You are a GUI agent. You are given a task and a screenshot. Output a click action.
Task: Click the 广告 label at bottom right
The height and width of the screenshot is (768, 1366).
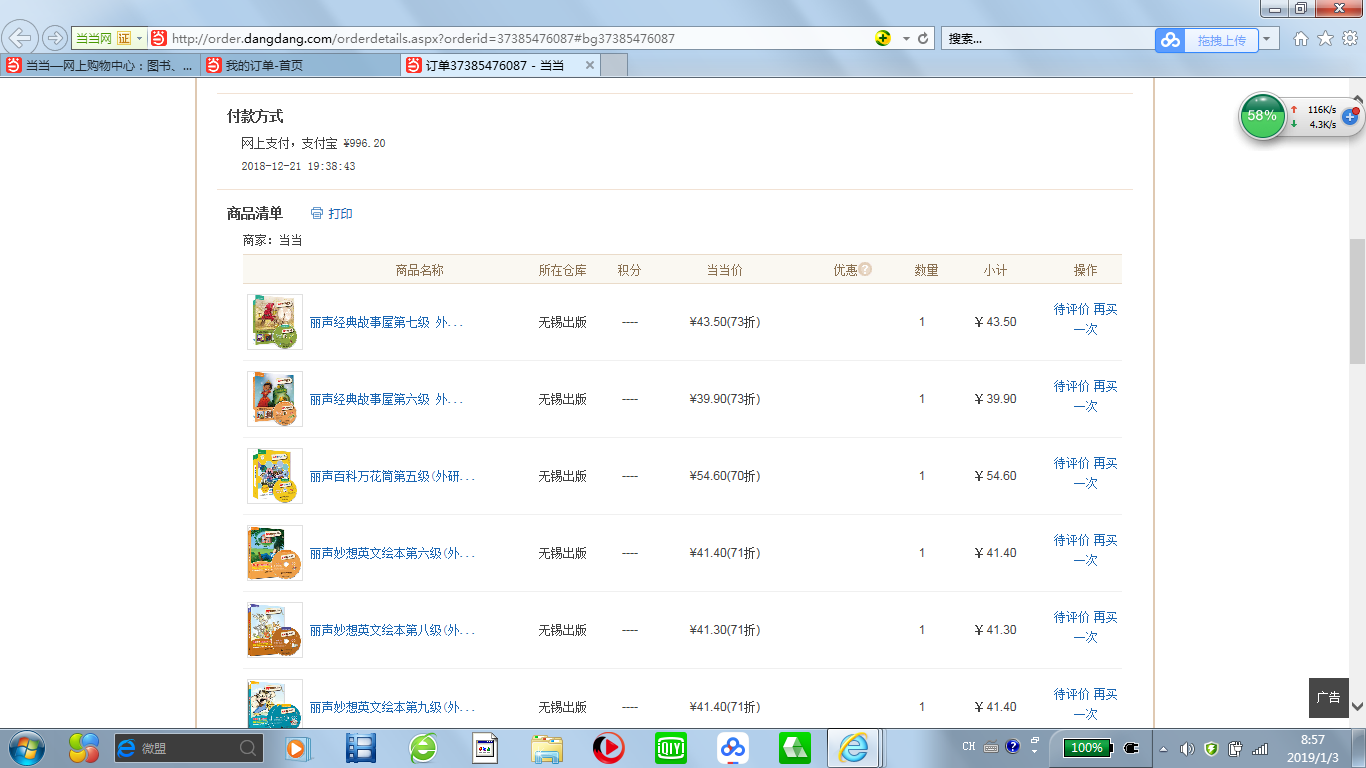[x=1328, y=698]
